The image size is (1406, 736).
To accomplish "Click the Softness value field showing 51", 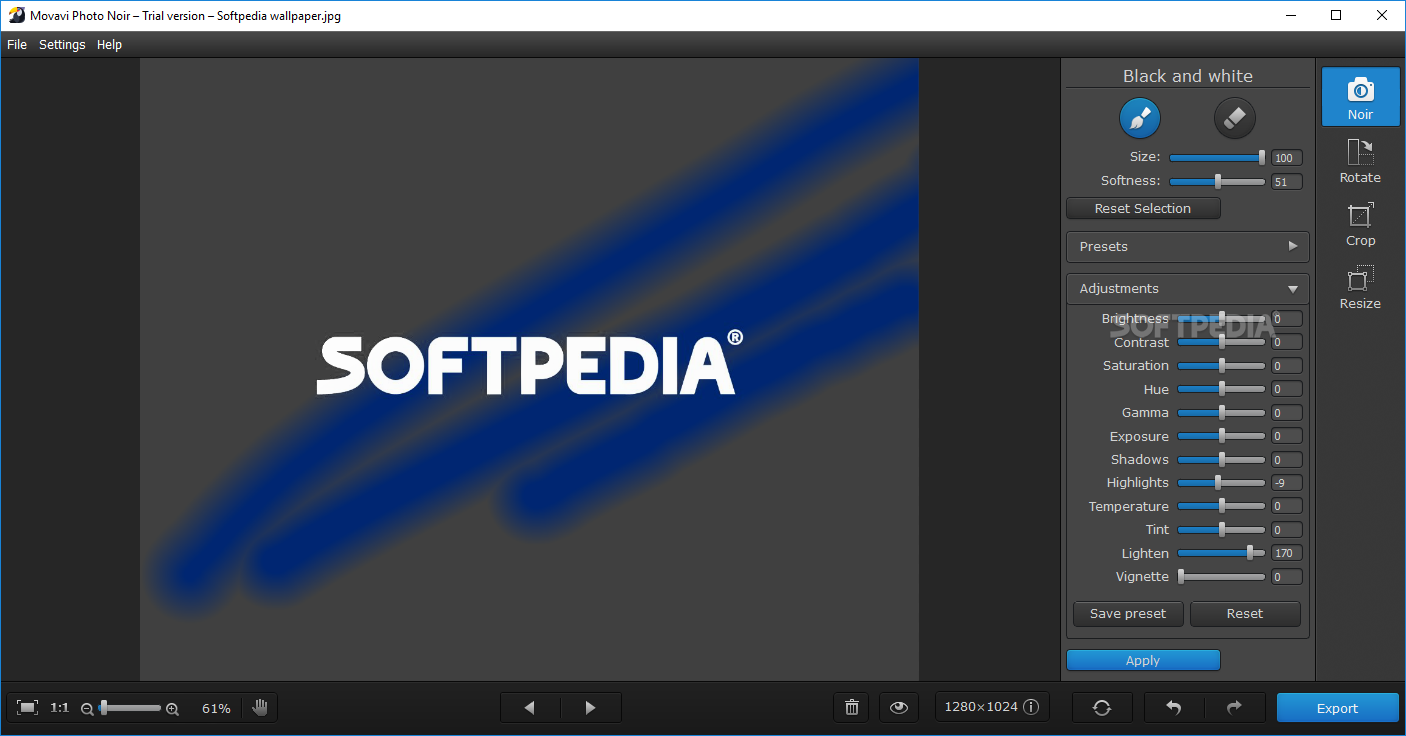I will [1286, 182].
